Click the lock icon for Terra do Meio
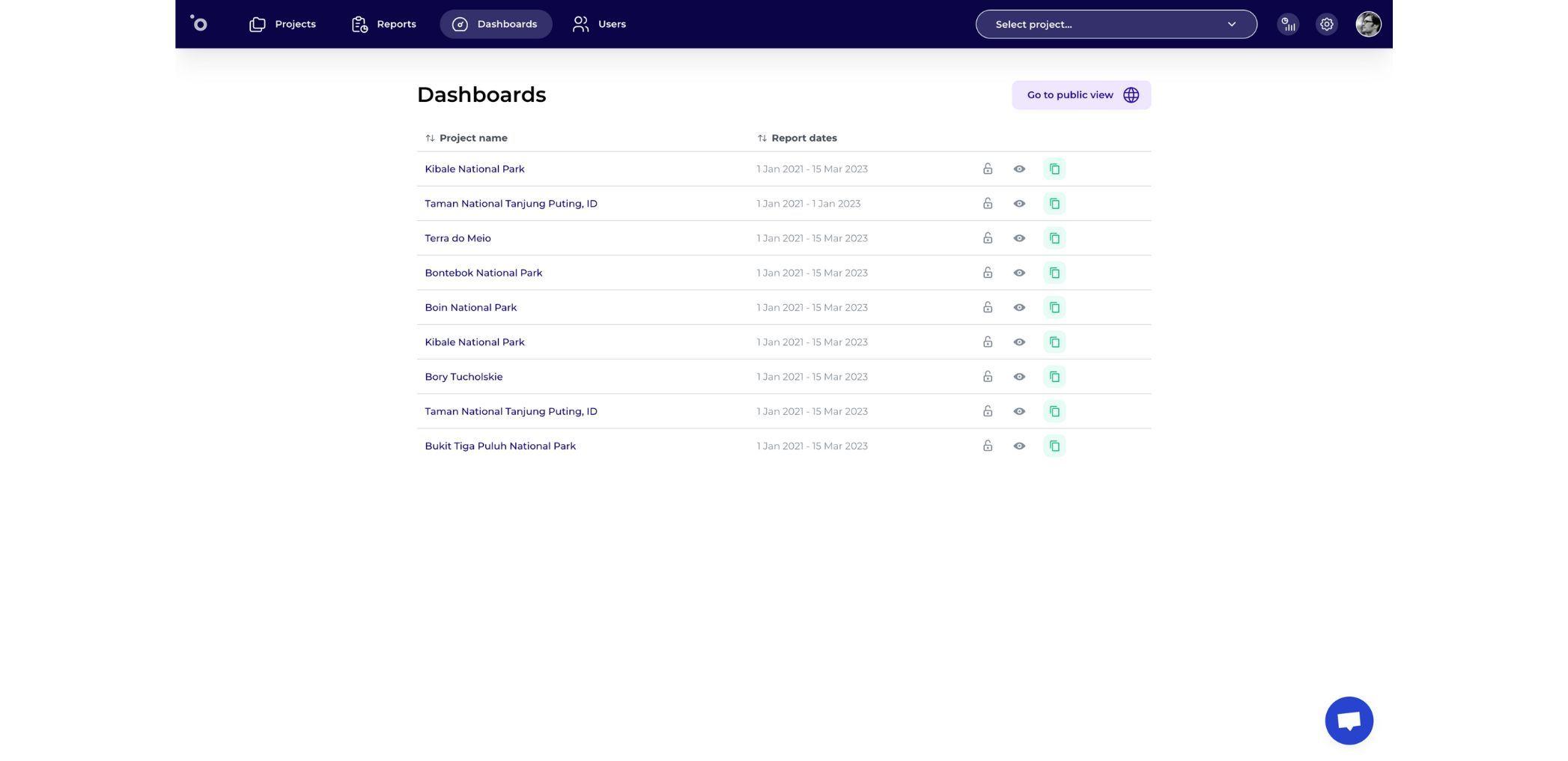Screen dimensions: 1568x761 tap(988, 238)
